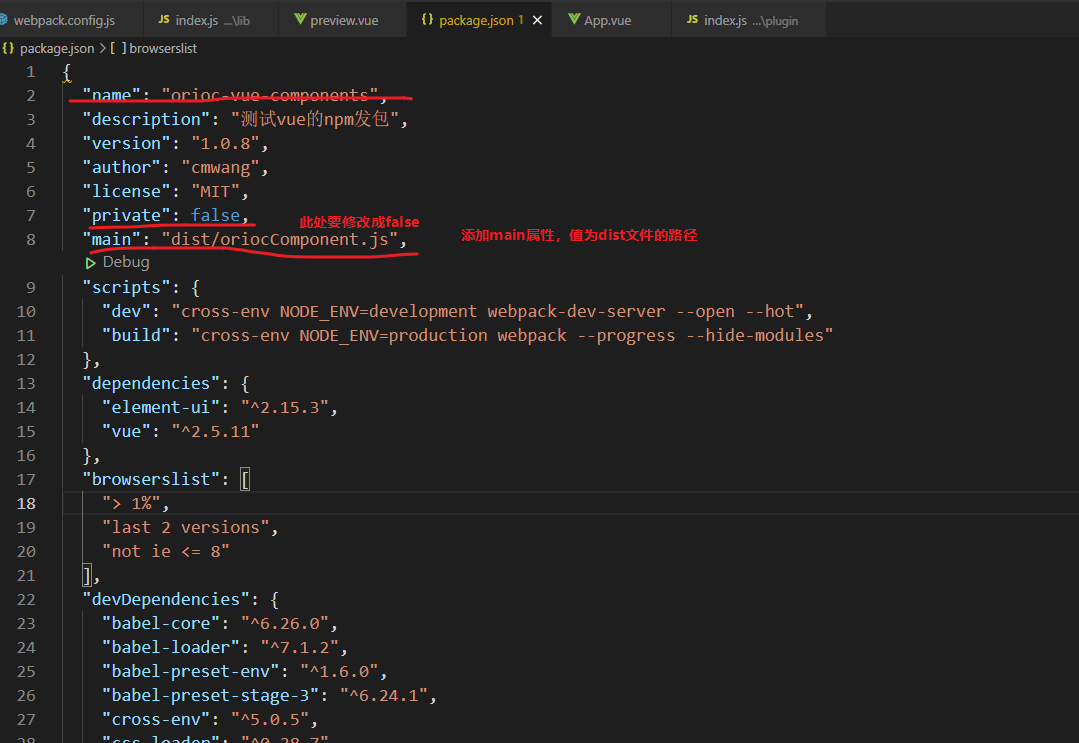Click line number 18 in the gutter
The height and width of the screenshot is (743, 1079).
[26, 504]
